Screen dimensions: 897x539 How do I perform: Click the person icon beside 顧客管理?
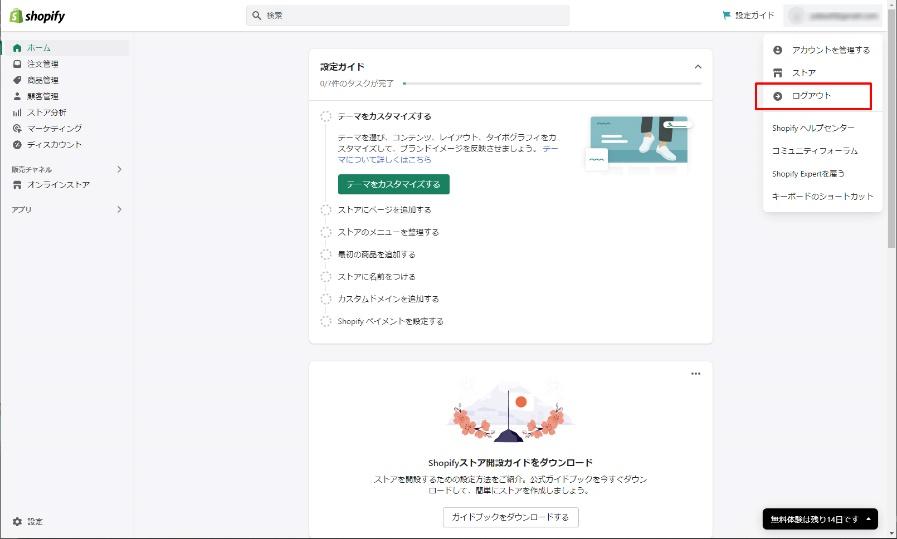17,96
